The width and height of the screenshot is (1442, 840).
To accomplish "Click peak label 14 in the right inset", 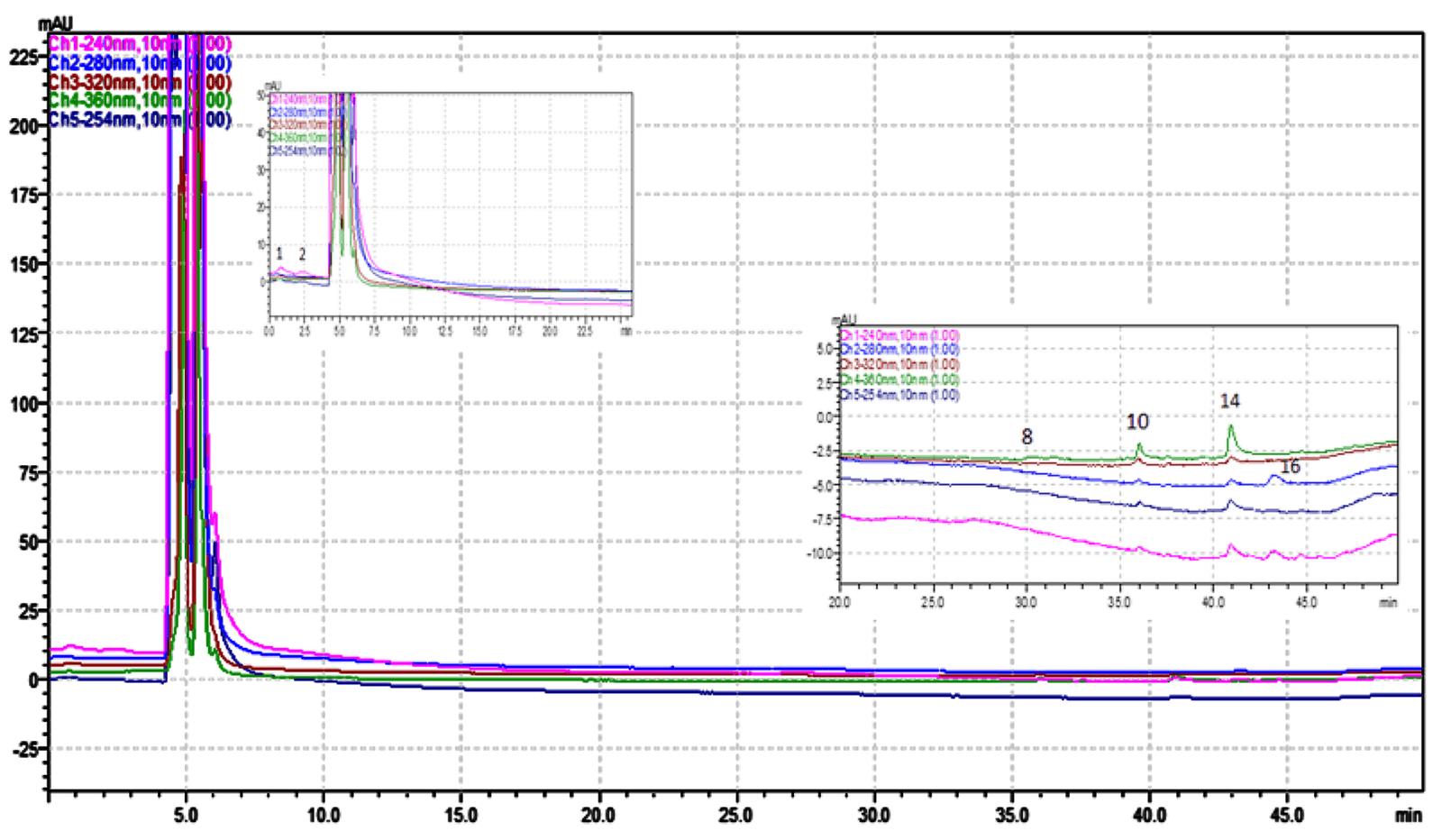I will [x=1231, y=402].
